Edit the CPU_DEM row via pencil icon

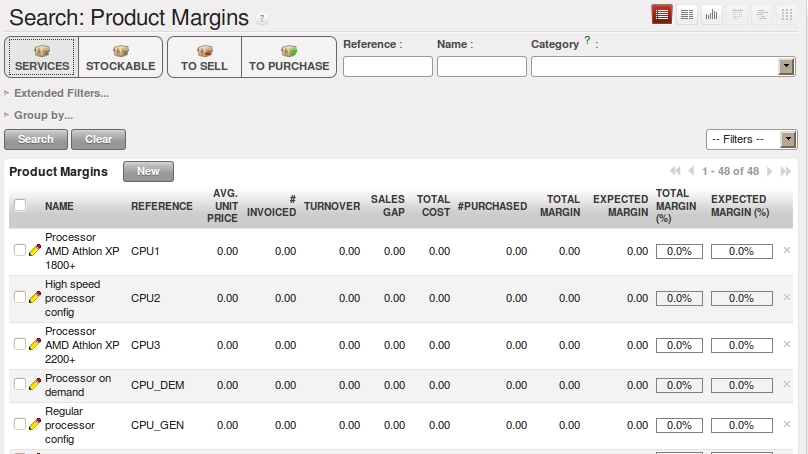pos(35,384)
